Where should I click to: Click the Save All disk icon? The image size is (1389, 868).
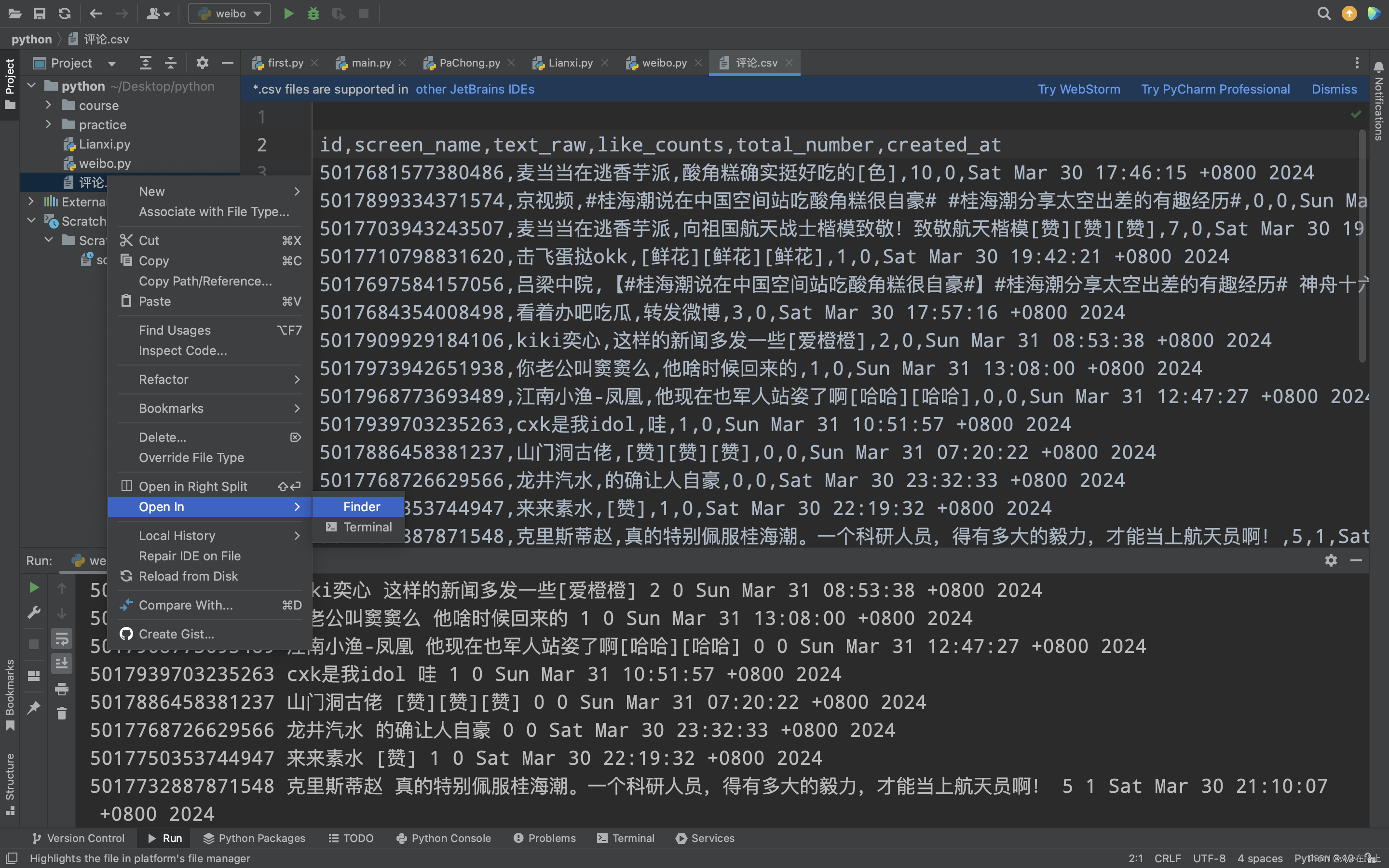coord(40,13)
